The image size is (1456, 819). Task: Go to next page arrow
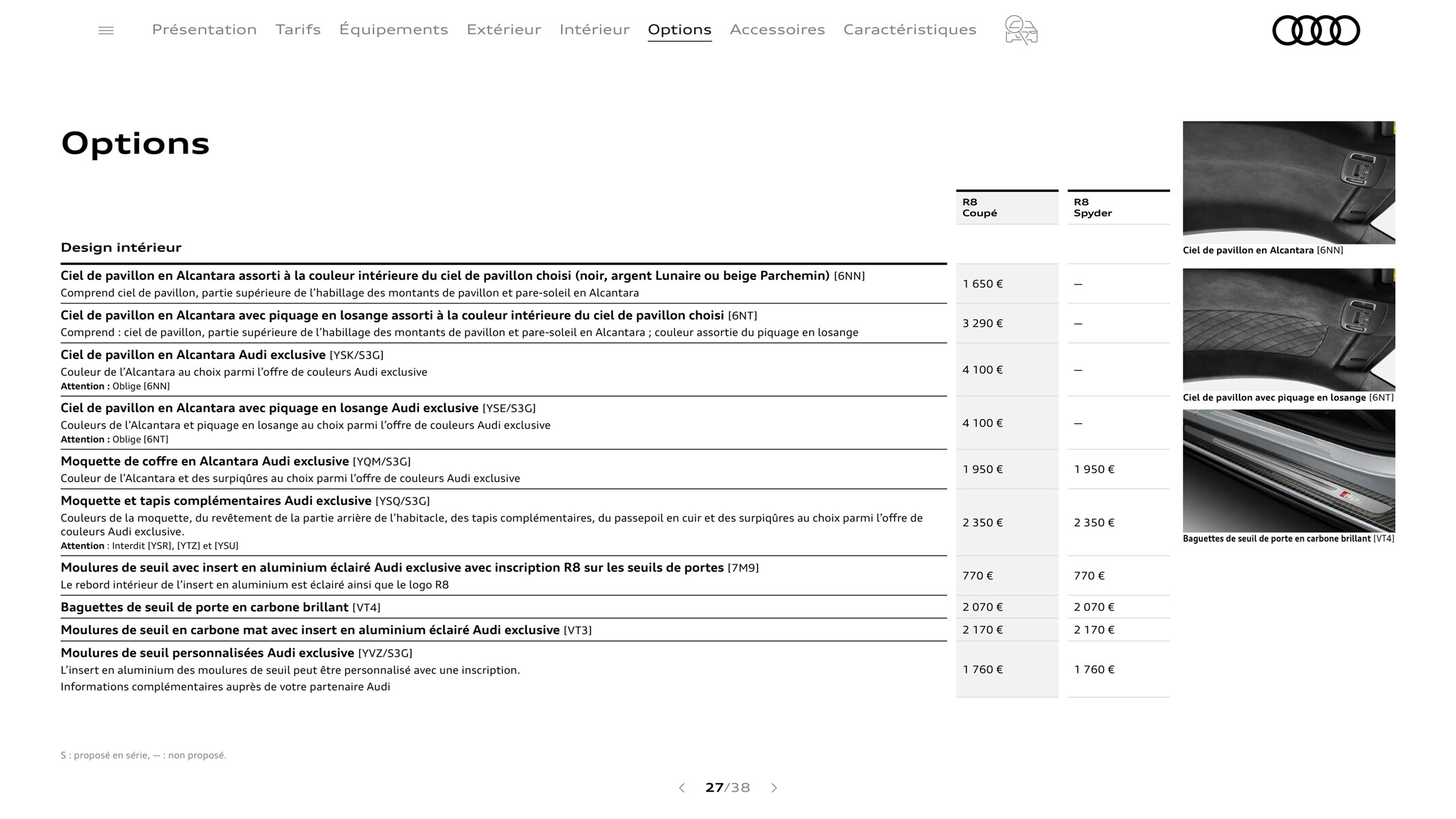click(x=774, y=788)
